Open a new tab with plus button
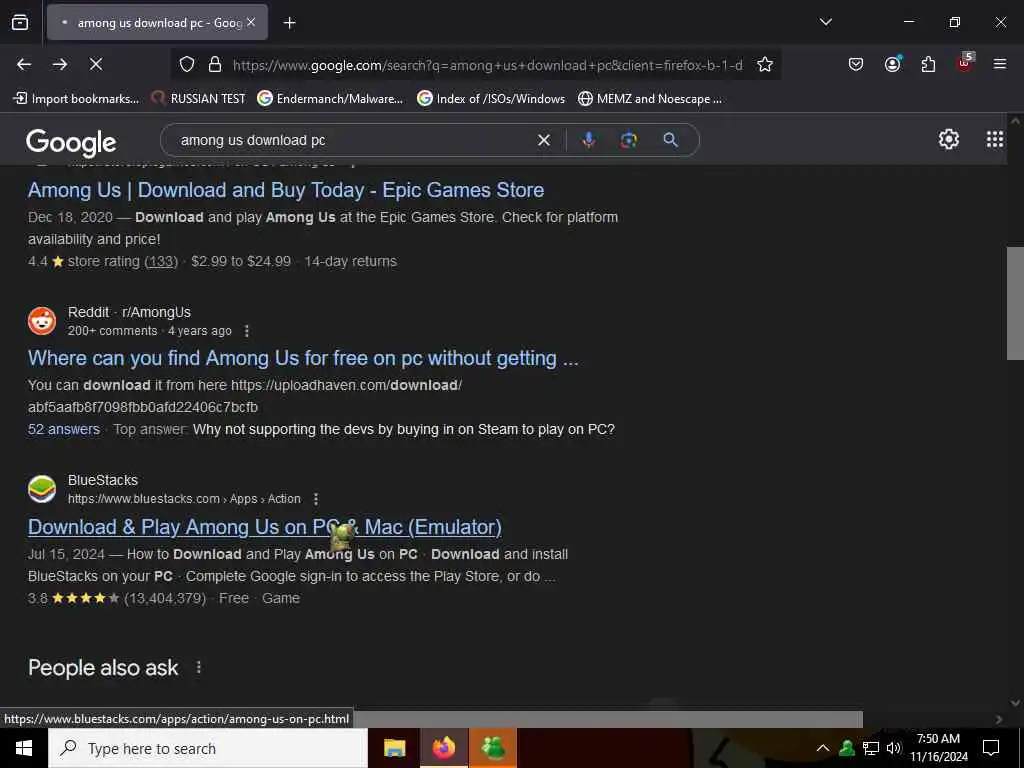Viewport: 1024px width, 768px height. (x=289, y=23)
